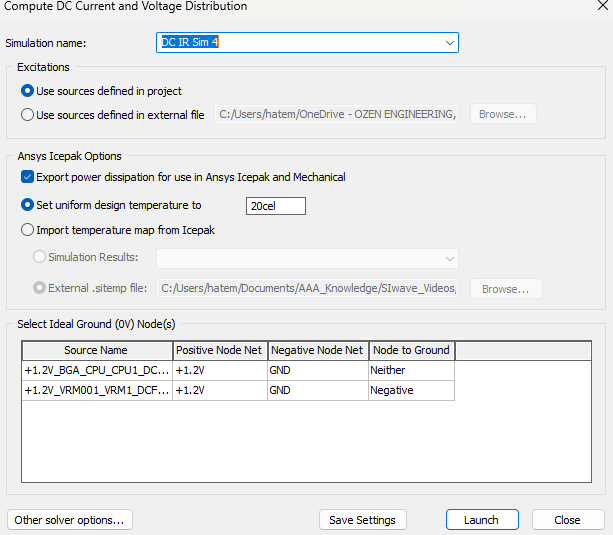
Task: Select the +1.2V_BGA_CPU_CPU1 source row
Action: (96, 370)
